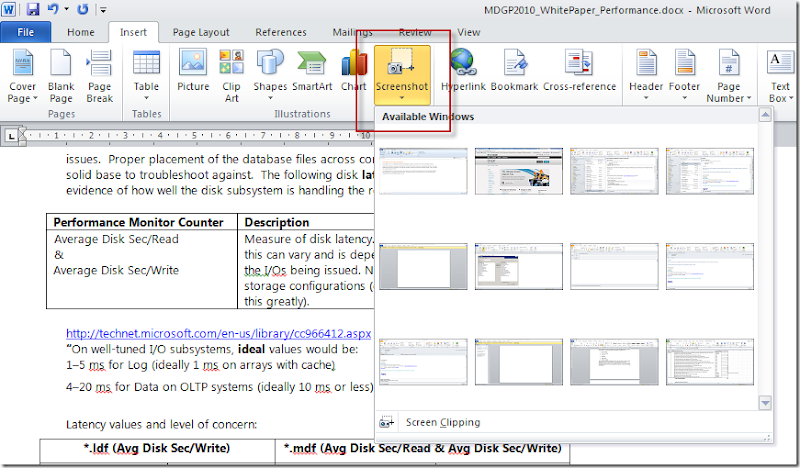
Task: Expand the Header dropdown arrow
Action: (x=646, y=98)
